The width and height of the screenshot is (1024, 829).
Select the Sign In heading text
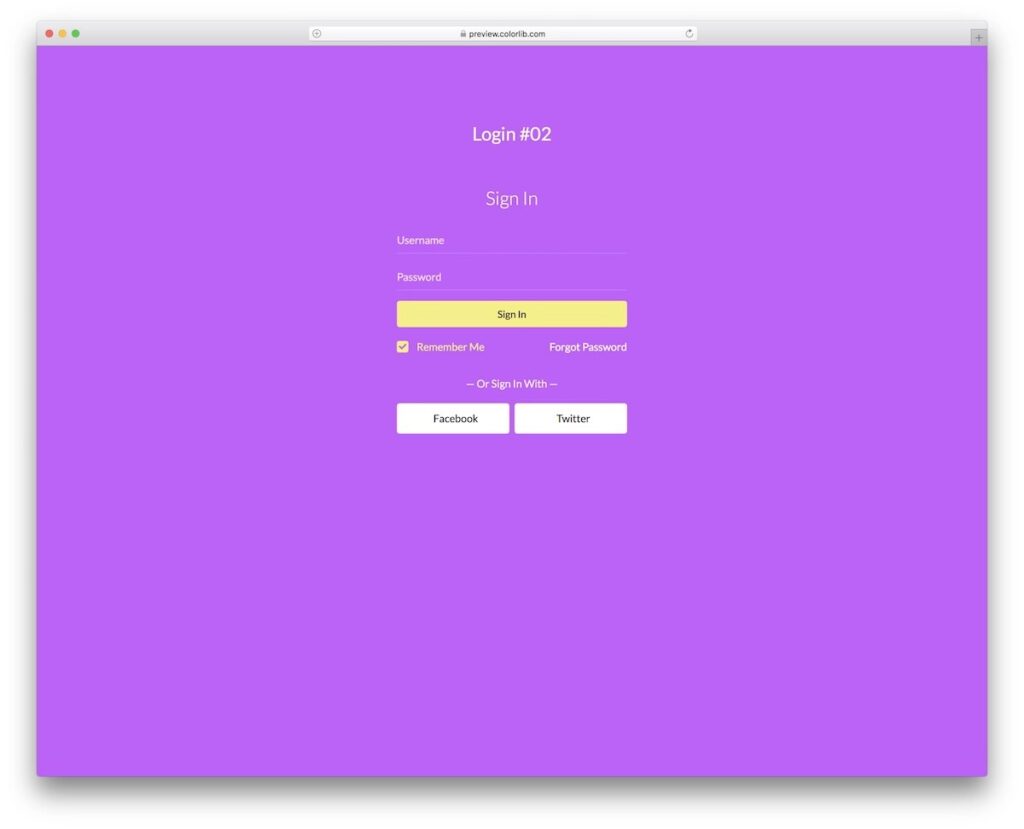pos(511,198)
